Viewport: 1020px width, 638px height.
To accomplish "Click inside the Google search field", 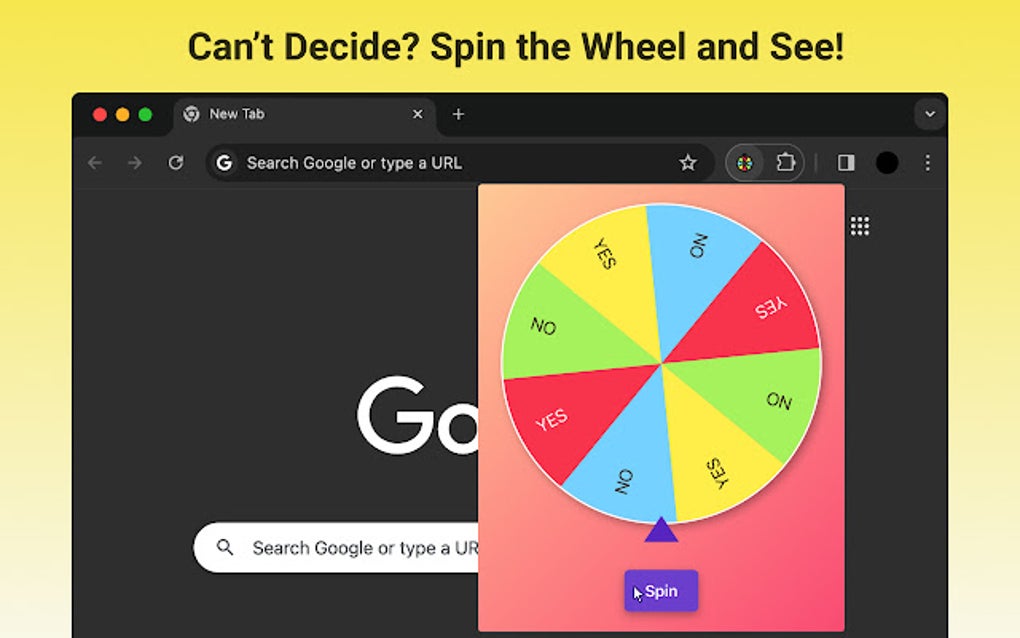I will click(330, 547).
